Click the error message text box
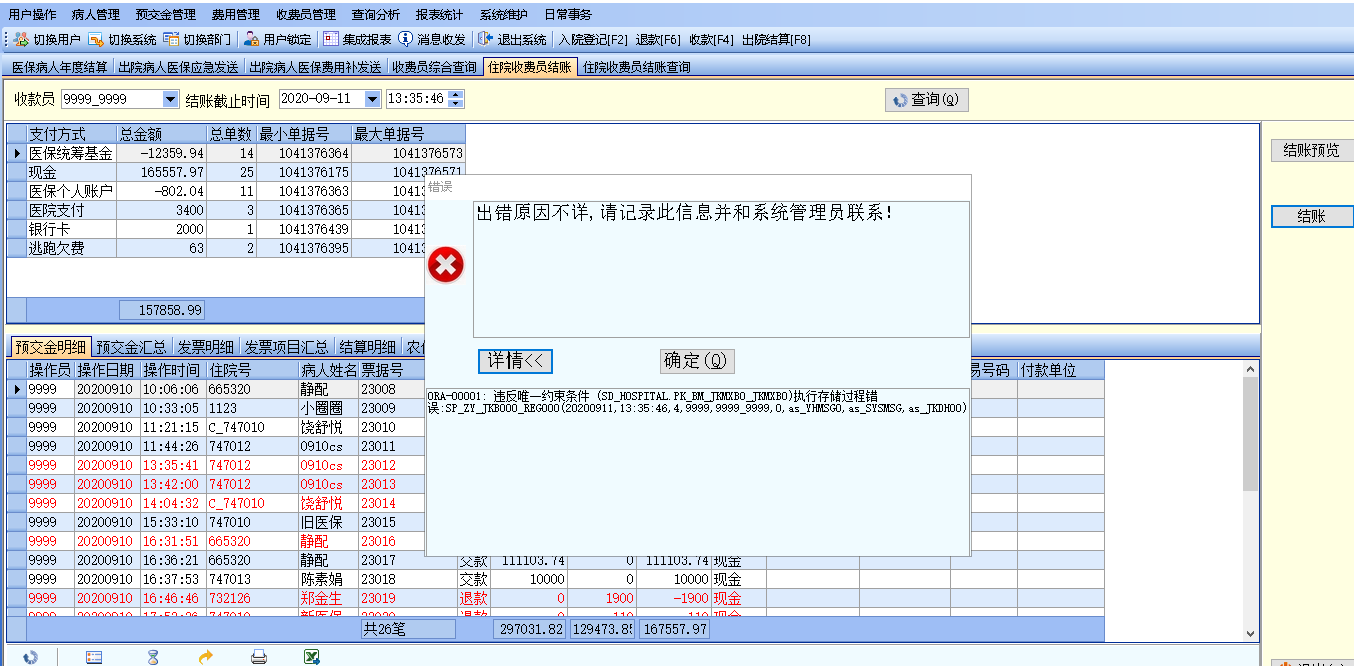 (x=721, y=270)
